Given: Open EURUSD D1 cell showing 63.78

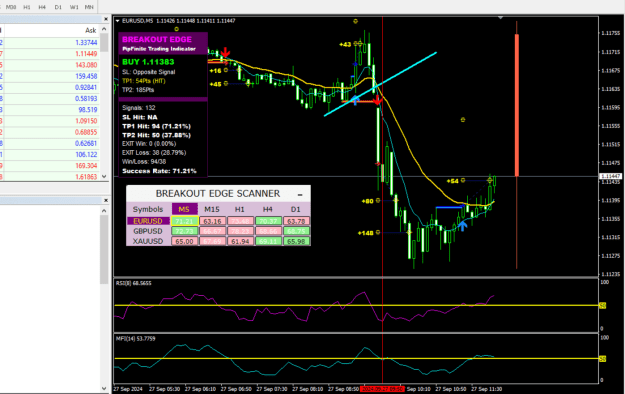Looking at the screenshot, I should click(x=296, y=221).
